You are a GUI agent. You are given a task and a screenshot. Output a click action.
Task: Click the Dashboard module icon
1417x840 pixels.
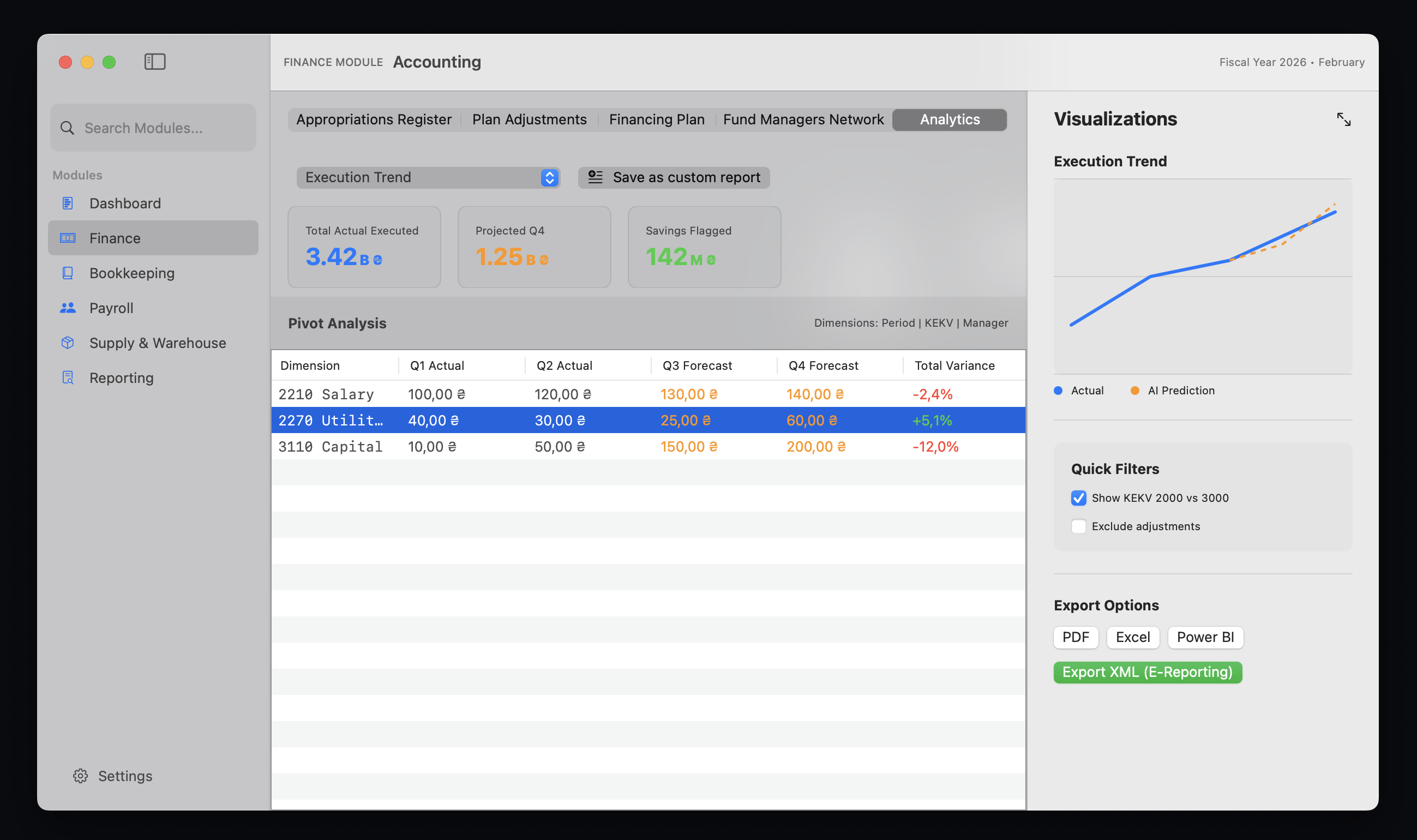click(68, 203)
